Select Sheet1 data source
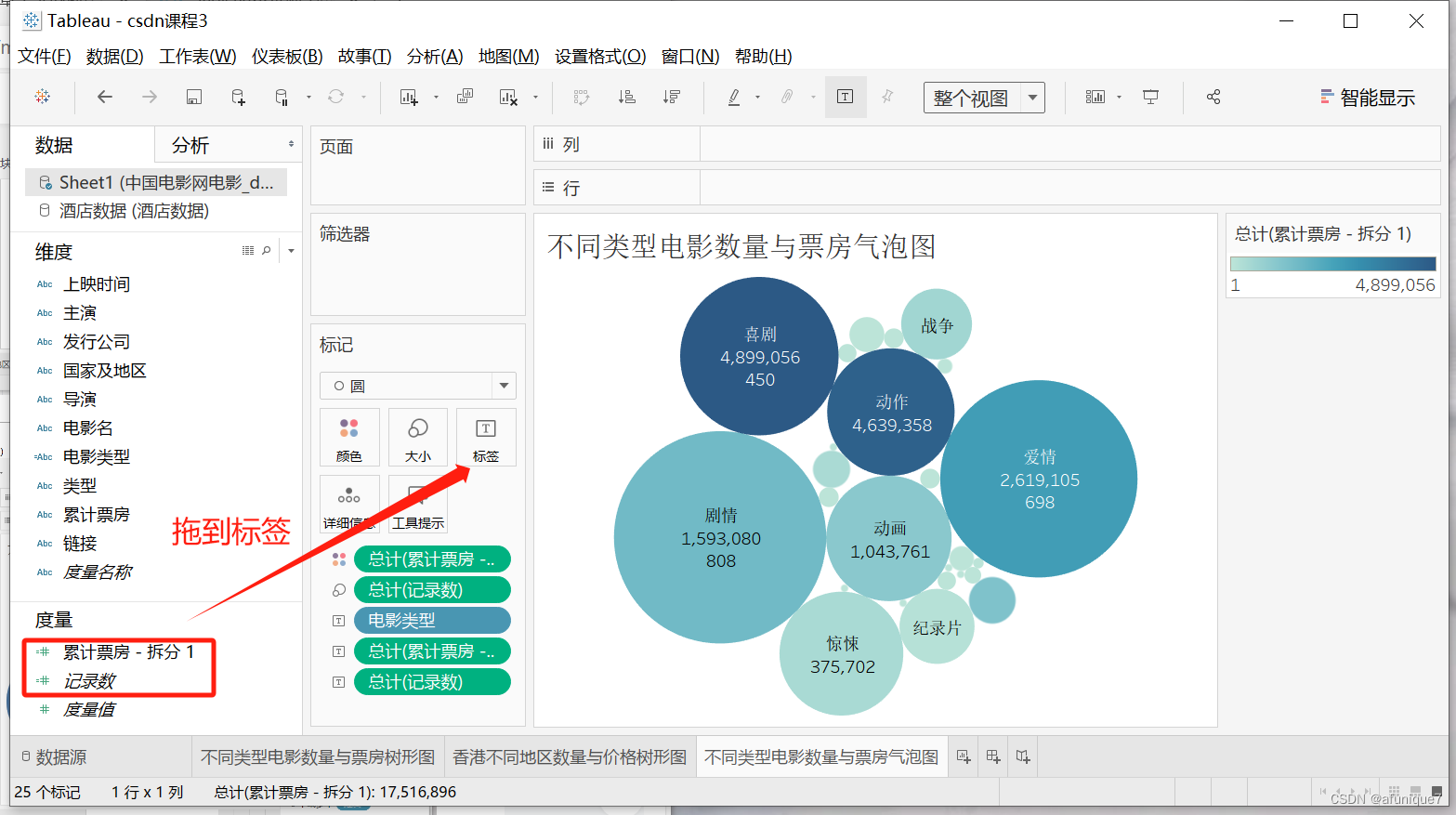The image size is (1456, 815). (156, 182)
